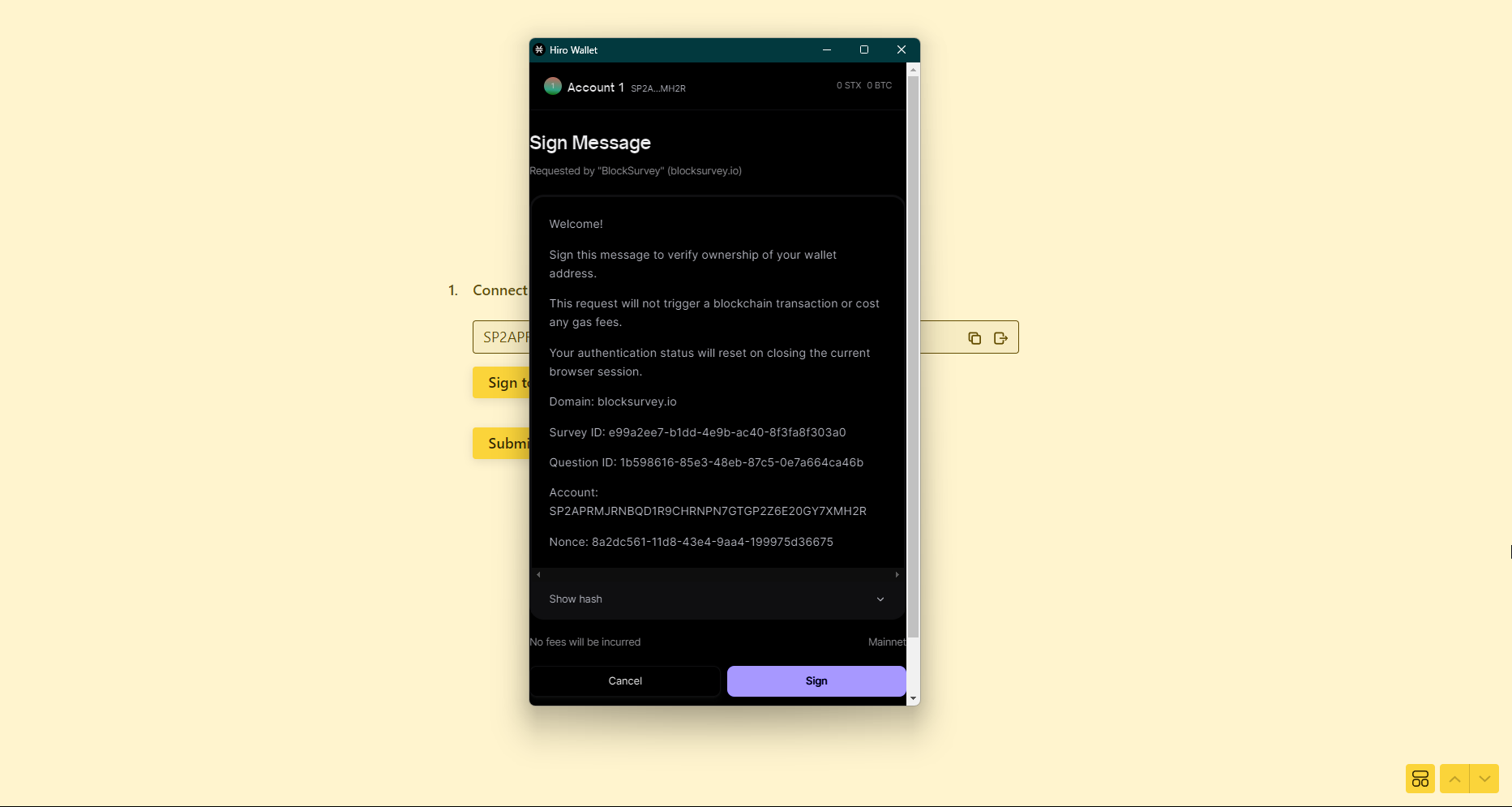This screenshot has width=1512, height=807.
Task: Click the Domain: blocksurvey.io line
Action: point(613,402)
